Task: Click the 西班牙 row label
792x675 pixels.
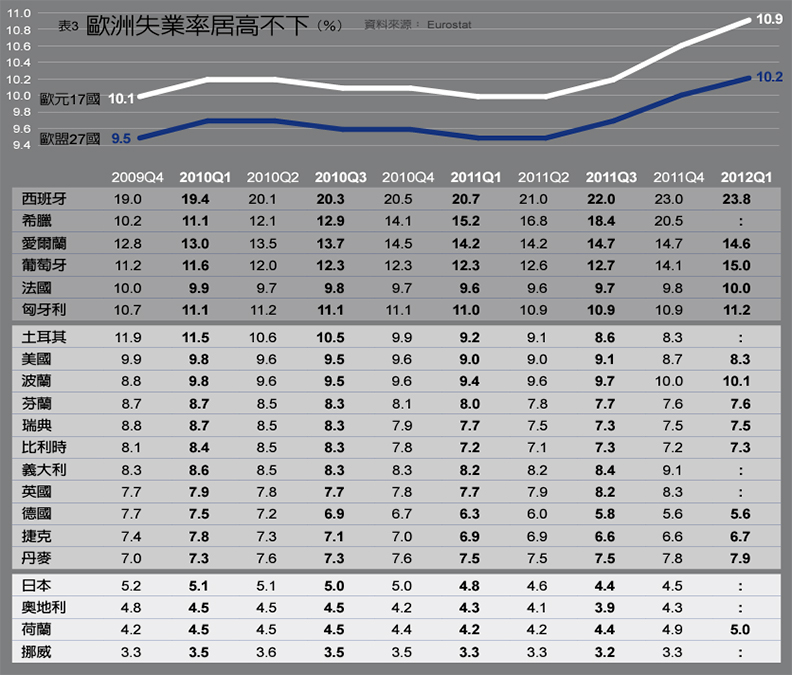Action: (x=42, y=199)
